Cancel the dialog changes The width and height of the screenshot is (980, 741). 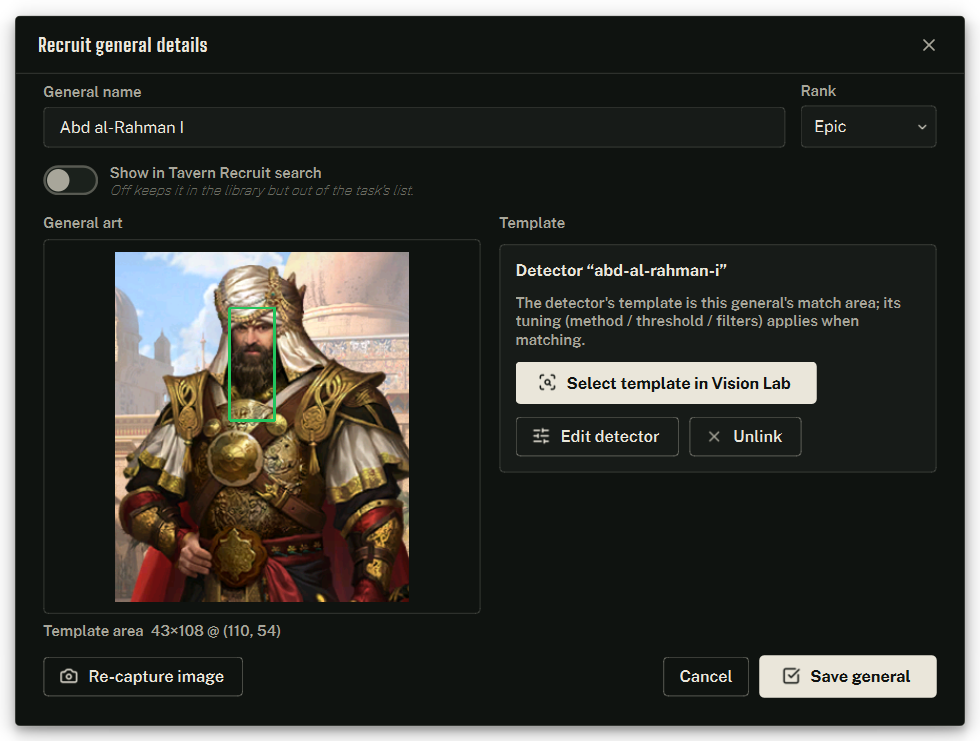click(x=706, y=677)
